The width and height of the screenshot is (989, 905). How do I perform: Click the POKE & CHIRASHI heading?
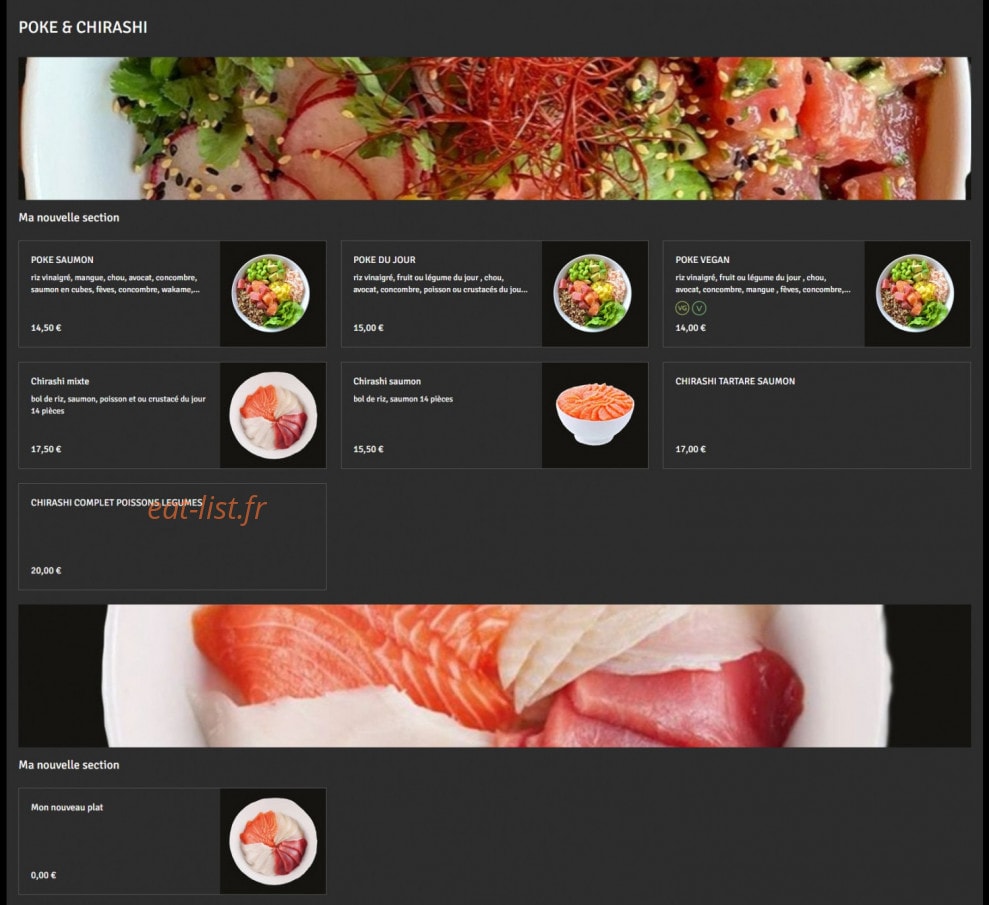point(83,27)
